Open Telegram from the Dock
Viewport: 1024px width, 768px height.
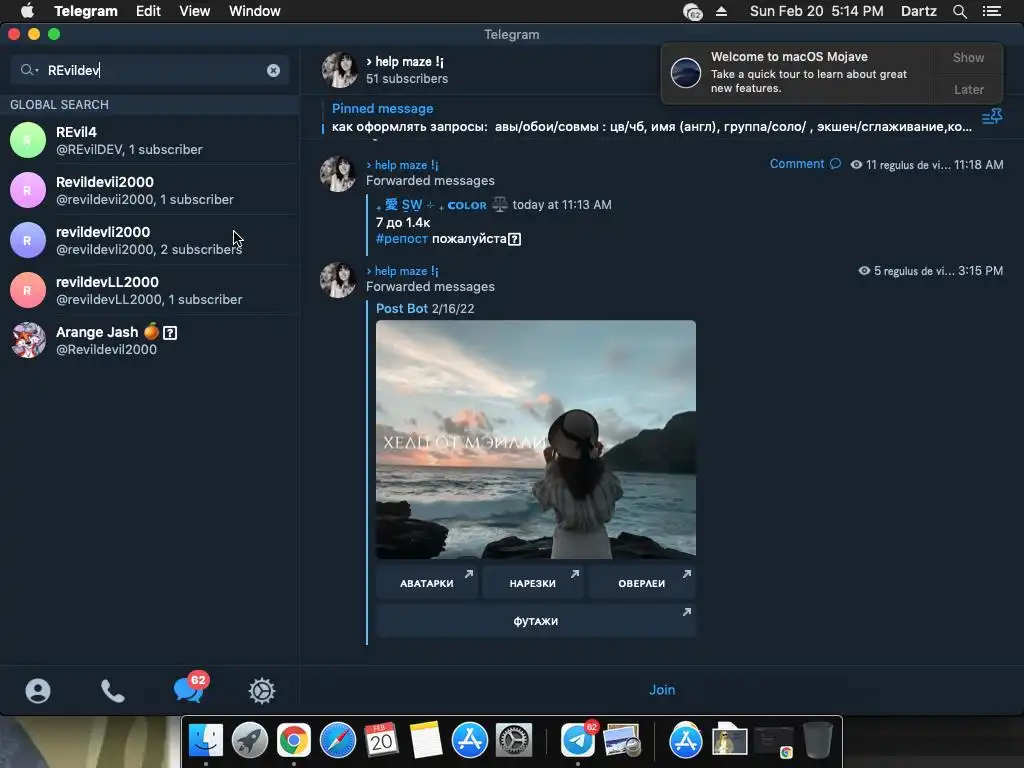[579, 739]
